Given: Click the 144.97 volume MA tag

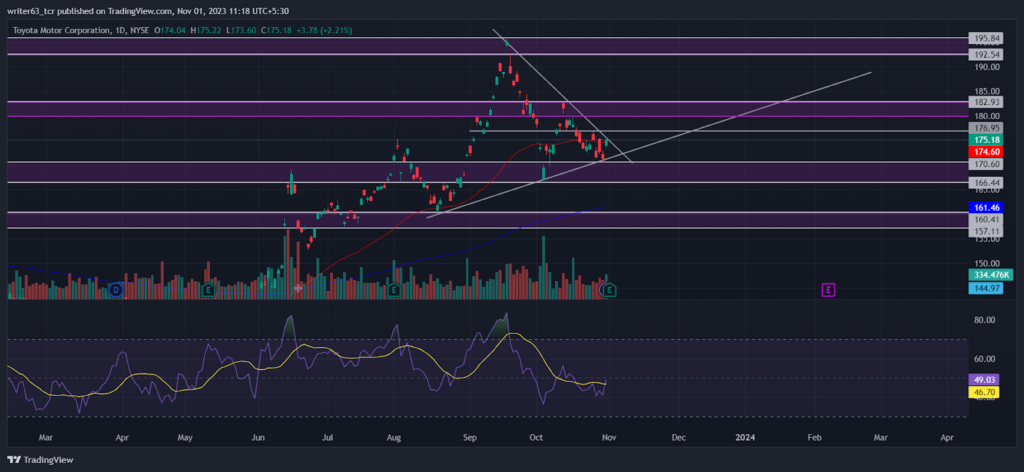Looking at the screenshot, I should [986, 288].
